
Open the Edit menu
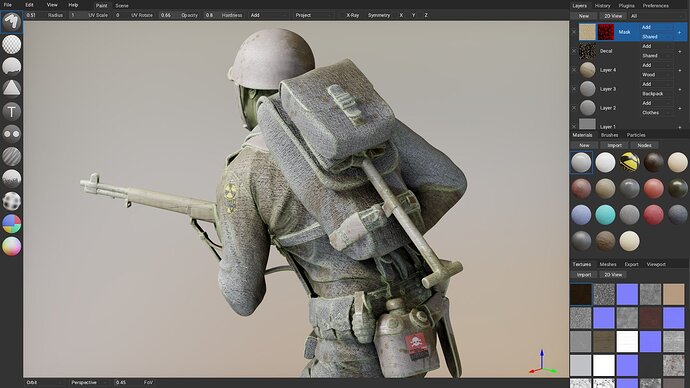pyautogui.click(x=29, y=5)
